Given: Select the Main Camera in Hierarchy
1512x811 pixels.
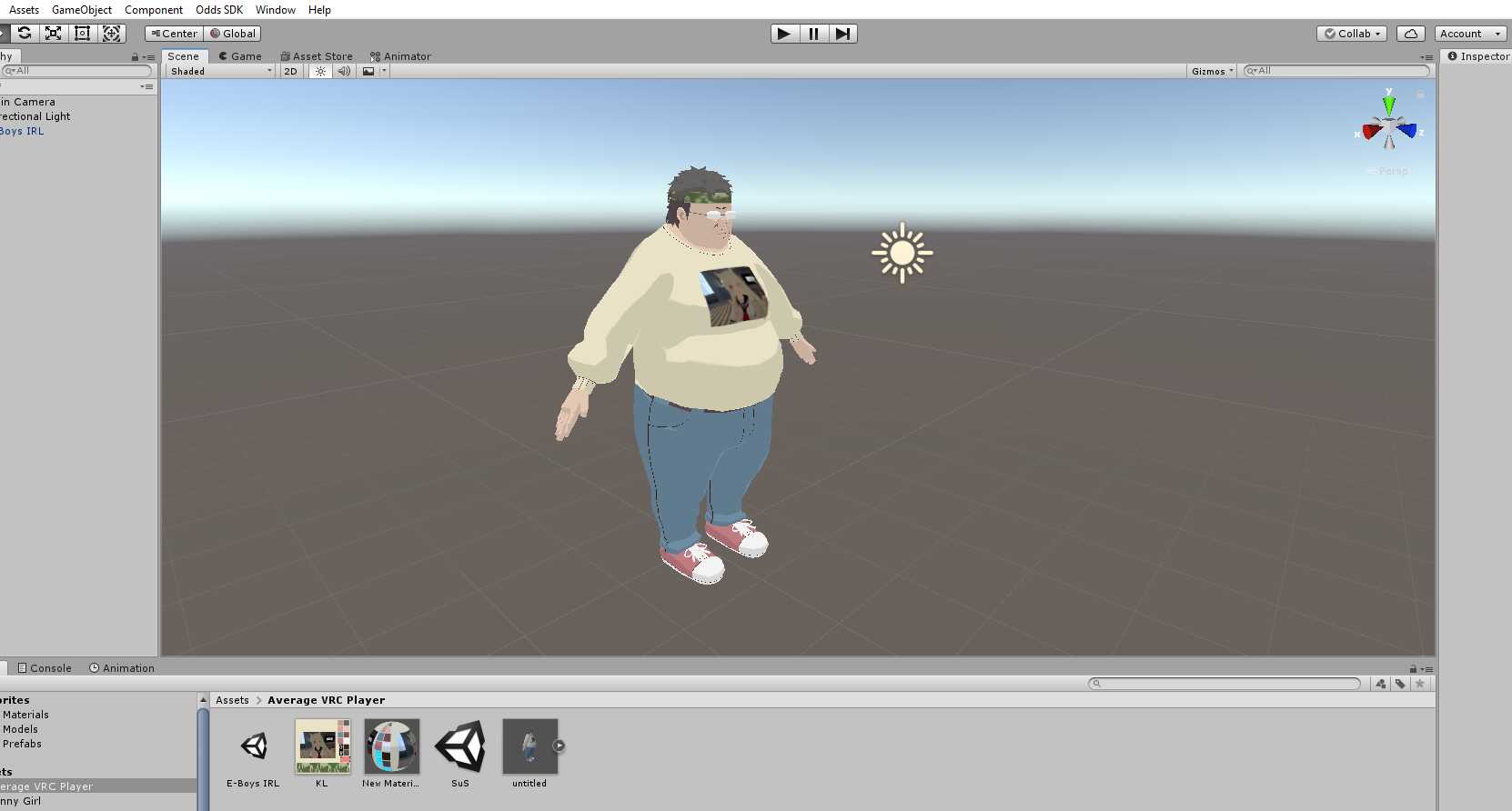Looking at the screenshot, I should click(78, 102).
